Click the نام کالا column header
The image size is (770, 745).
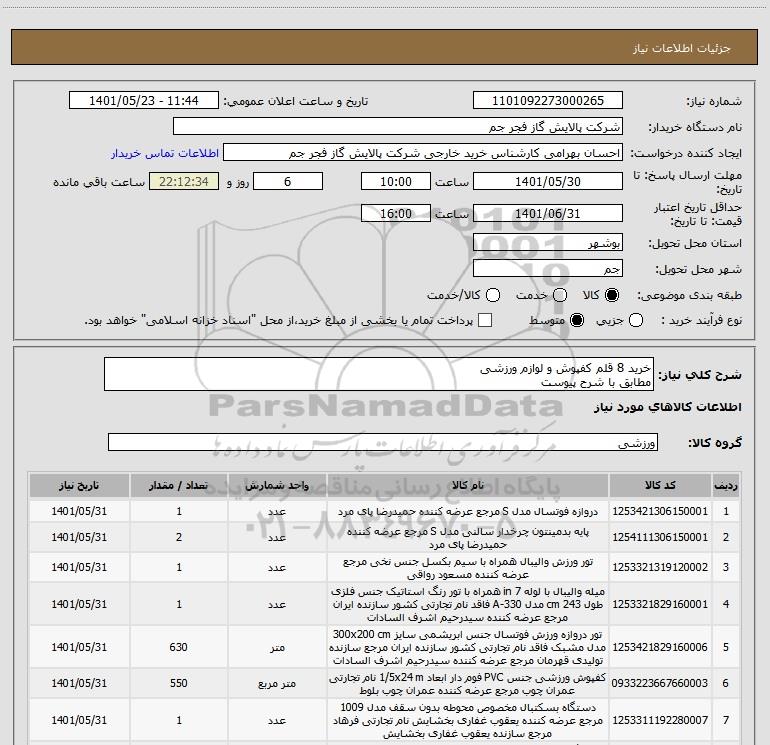468,486
